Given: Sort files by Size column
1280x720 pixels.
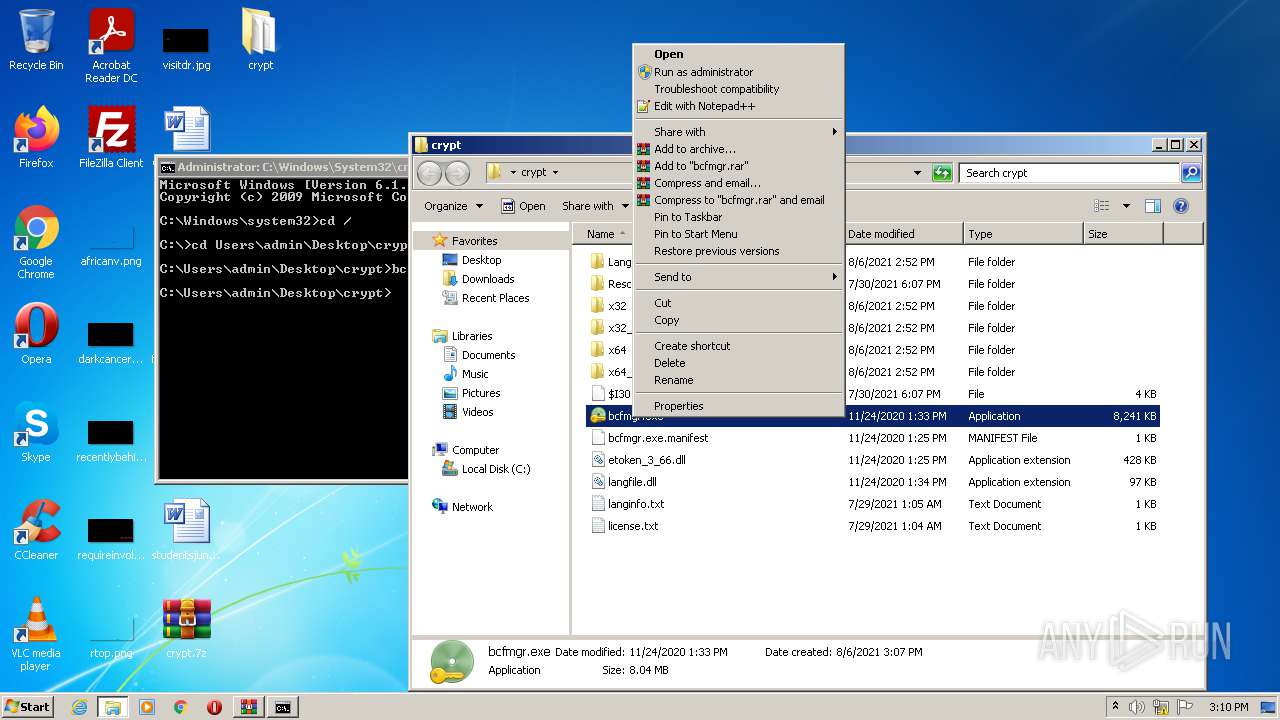Looking at the screenshot, I should (x=1123, y=234).
